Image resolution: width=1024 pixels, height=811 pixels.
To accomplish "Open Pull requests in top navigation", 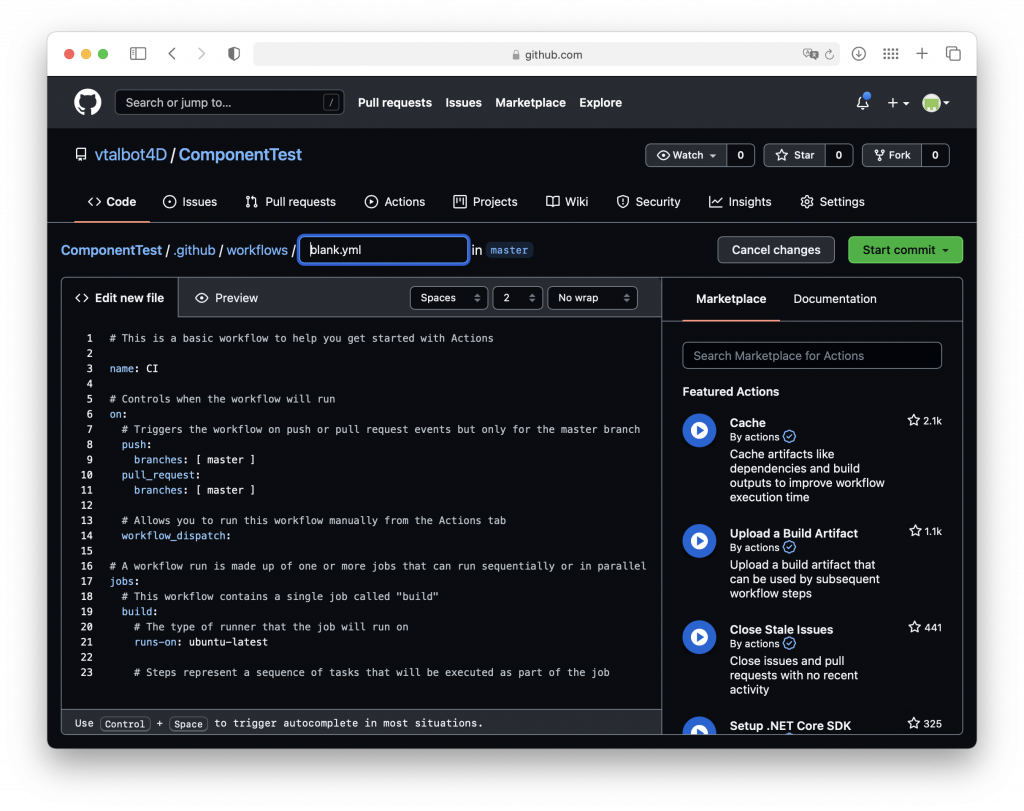I will (394, 103).
